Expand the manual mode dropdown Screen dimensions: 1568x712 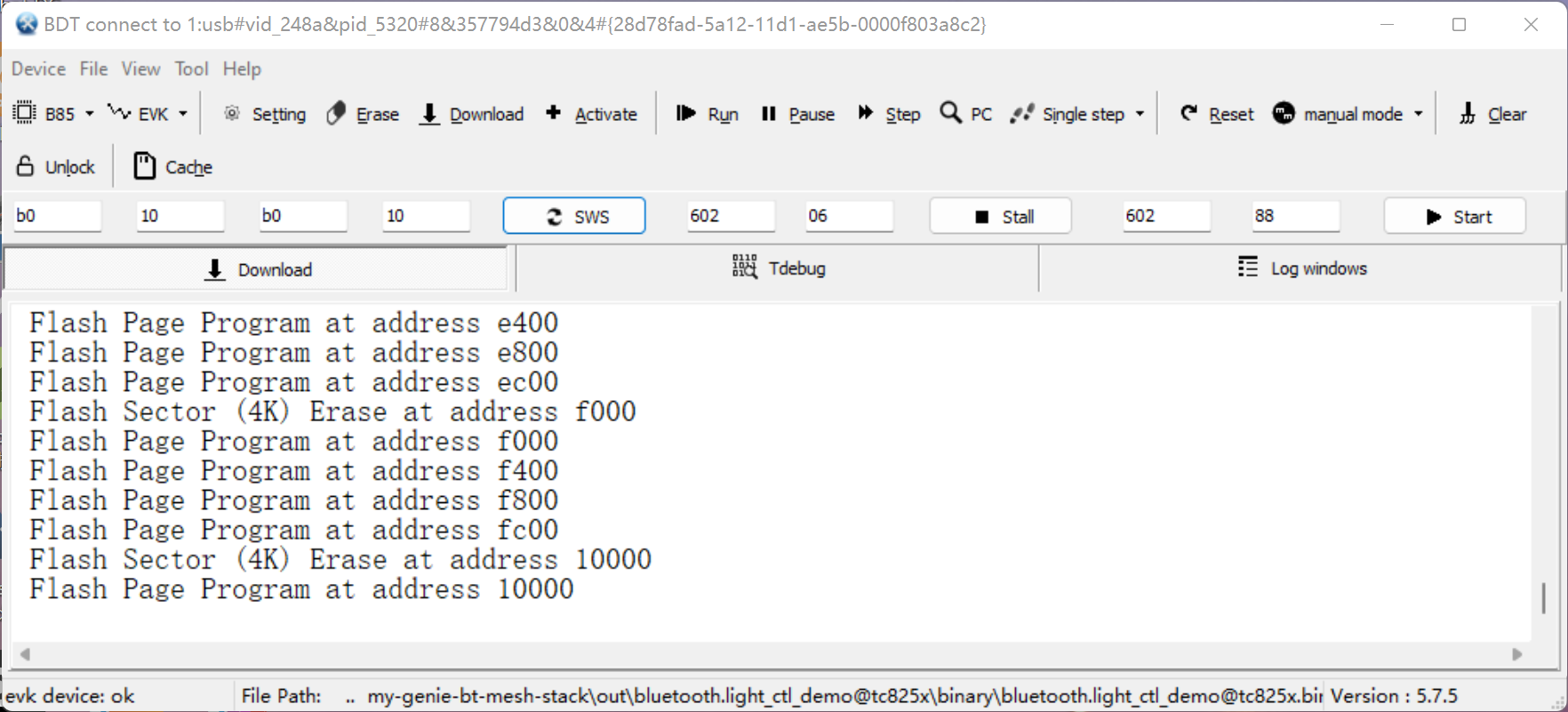click(x=1419, y=114)
